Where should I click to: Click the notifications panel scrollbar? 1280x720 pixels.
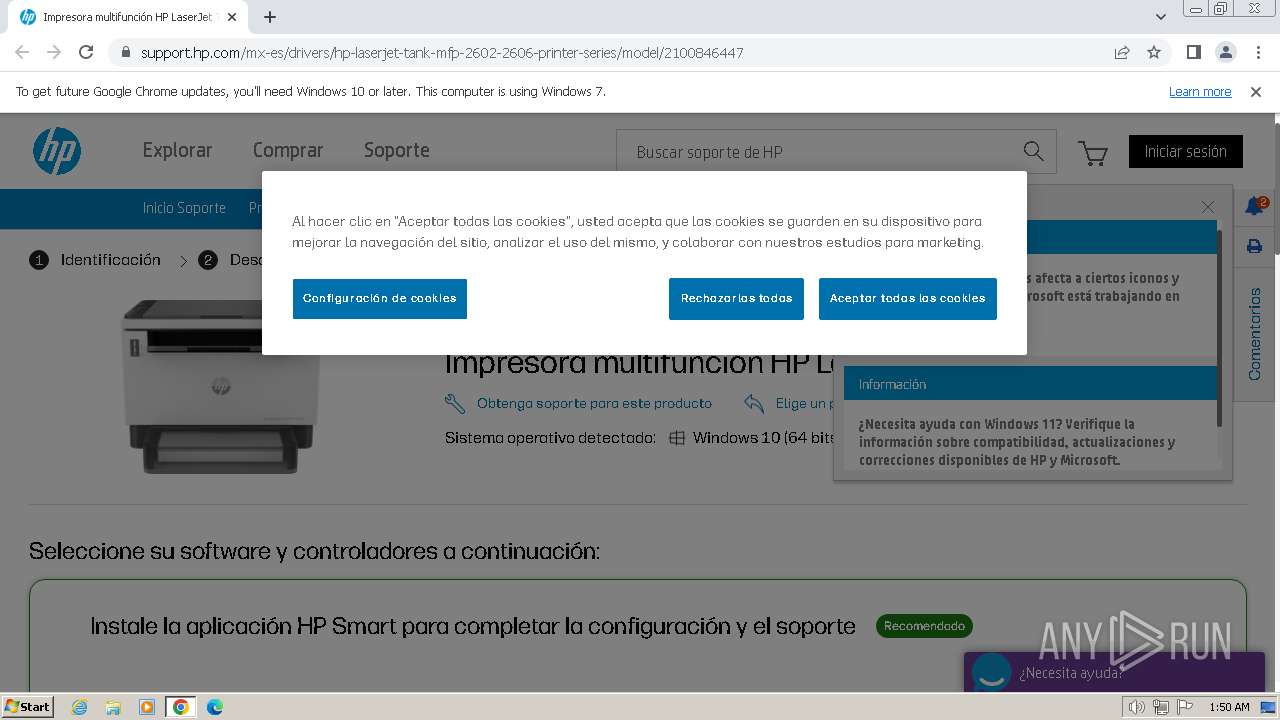point(1219,327)
